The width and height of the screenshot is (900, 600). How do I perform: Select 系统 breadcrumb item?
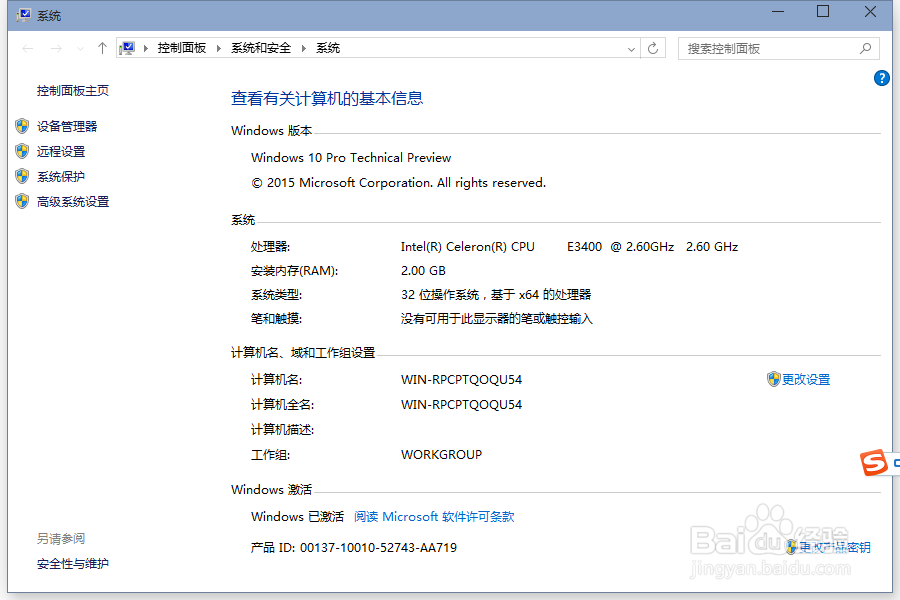[328, 48]
